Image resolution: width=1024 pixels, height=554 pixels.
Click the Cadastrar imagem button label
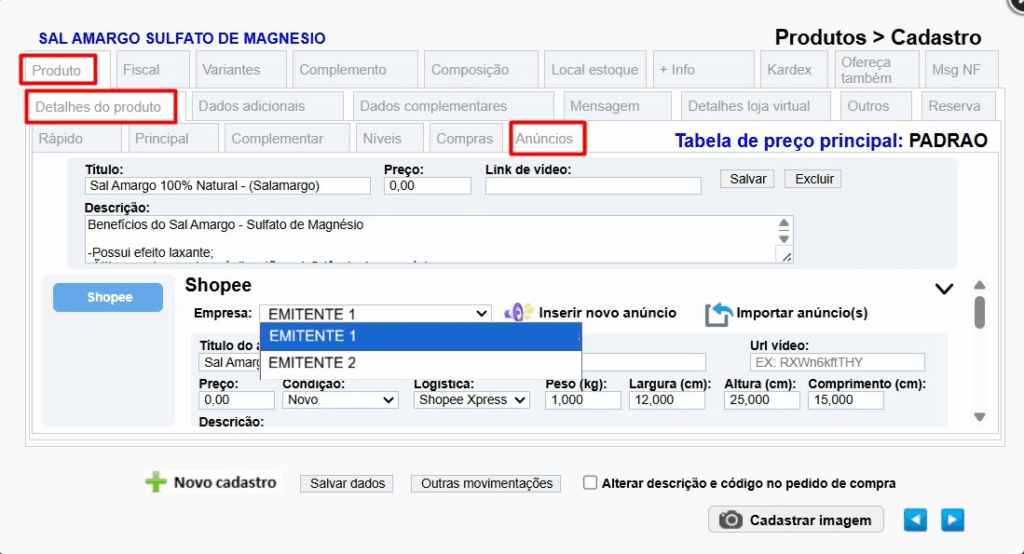pos(810,520)
